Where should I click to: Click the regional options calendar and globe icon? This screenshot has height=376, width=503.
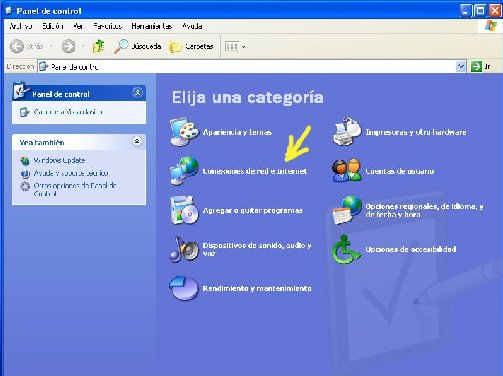tap(347, 210)
